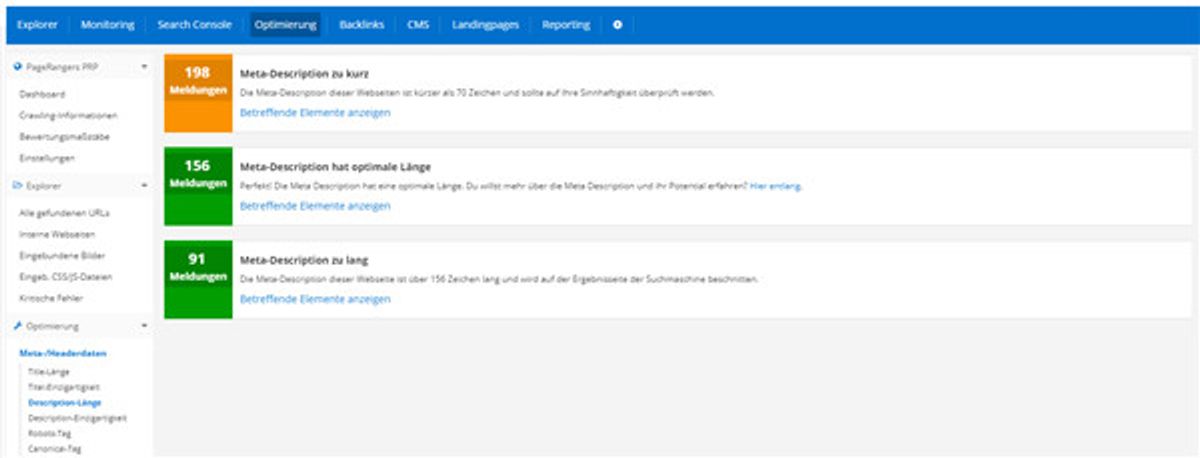
Task: Select Description-Einzigartigkeit in the sidebar tree
Action: [78, 417]
